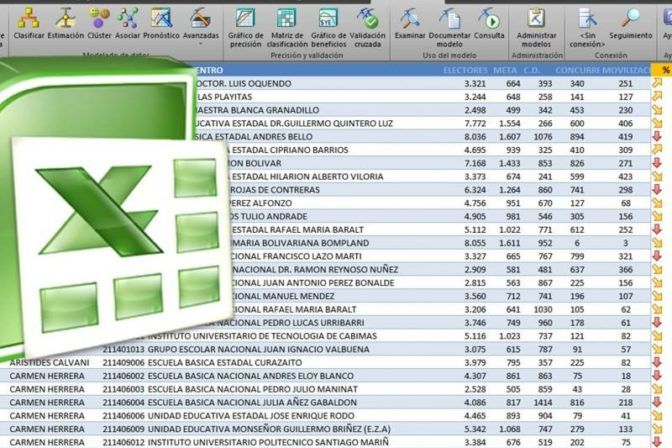Click the ELECTORES column header
672x448 pixels.
[x=463, y=70]
